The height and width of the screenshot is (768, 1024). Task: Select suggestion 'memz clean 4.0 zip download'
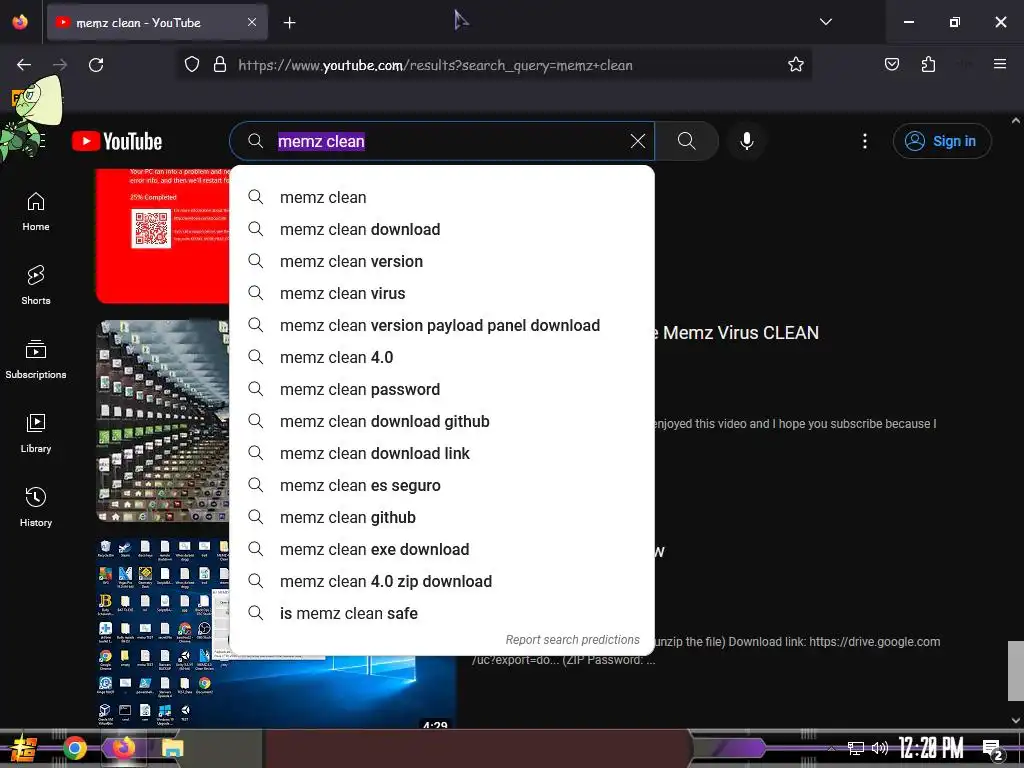coord(442,581)
